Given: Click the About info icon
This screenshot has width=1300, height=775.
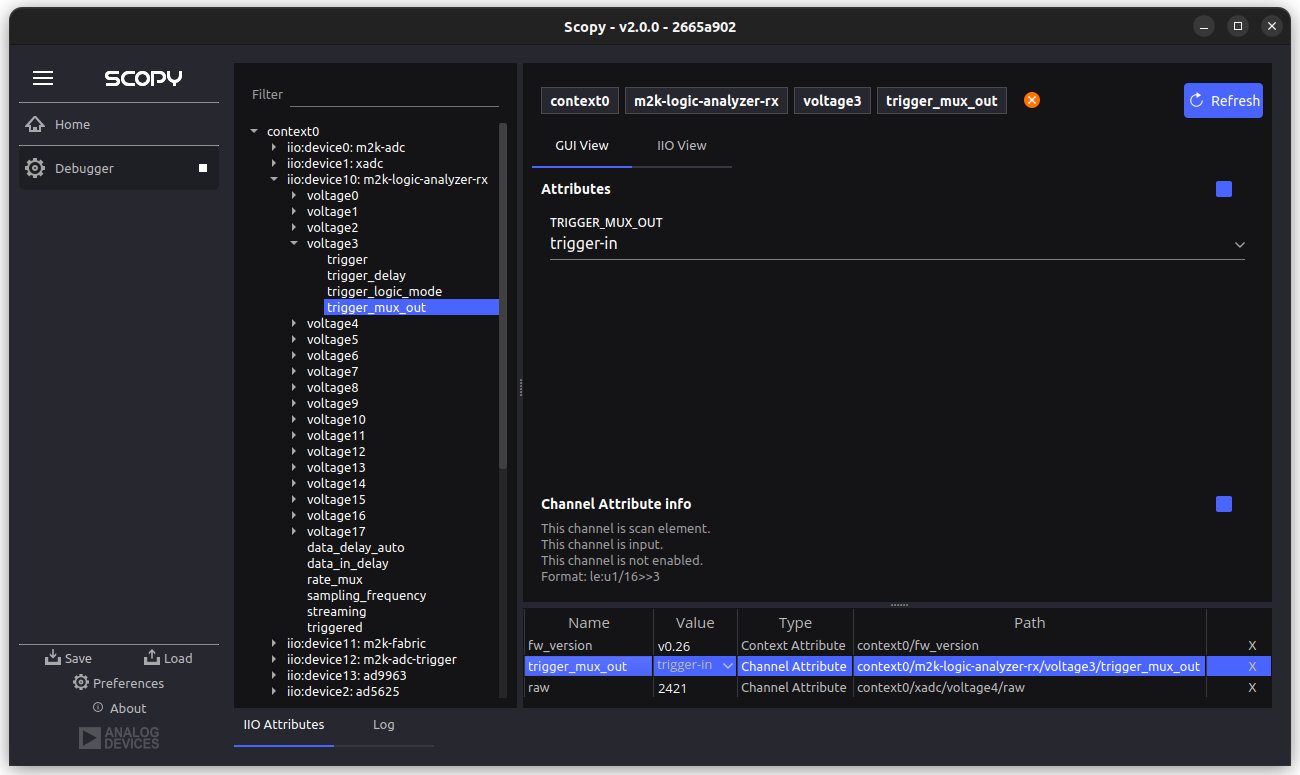Looking at the screenshot, I should (x=98, y=707).
